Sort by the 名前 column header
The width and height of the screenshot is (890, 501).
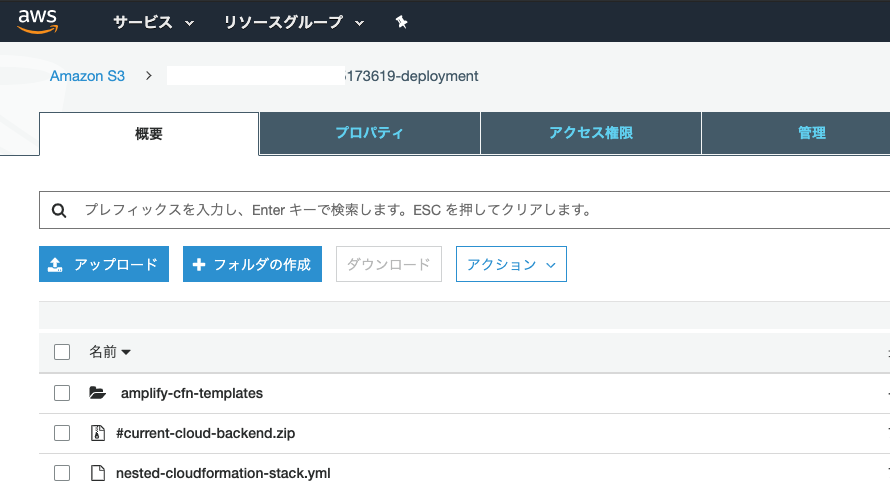coord(110,352)
